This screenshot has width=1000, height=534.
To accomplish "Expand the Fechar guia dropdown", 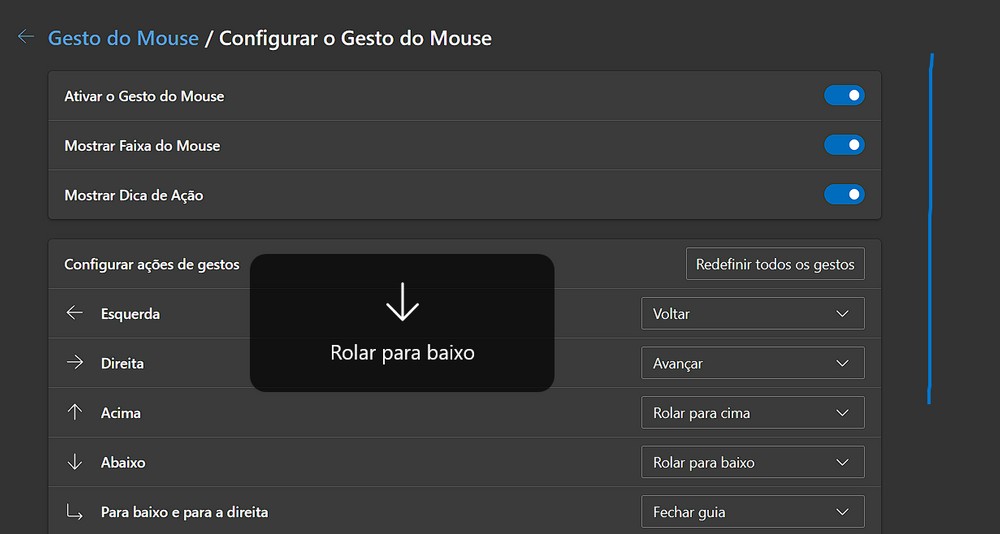I will pos(752,512).
